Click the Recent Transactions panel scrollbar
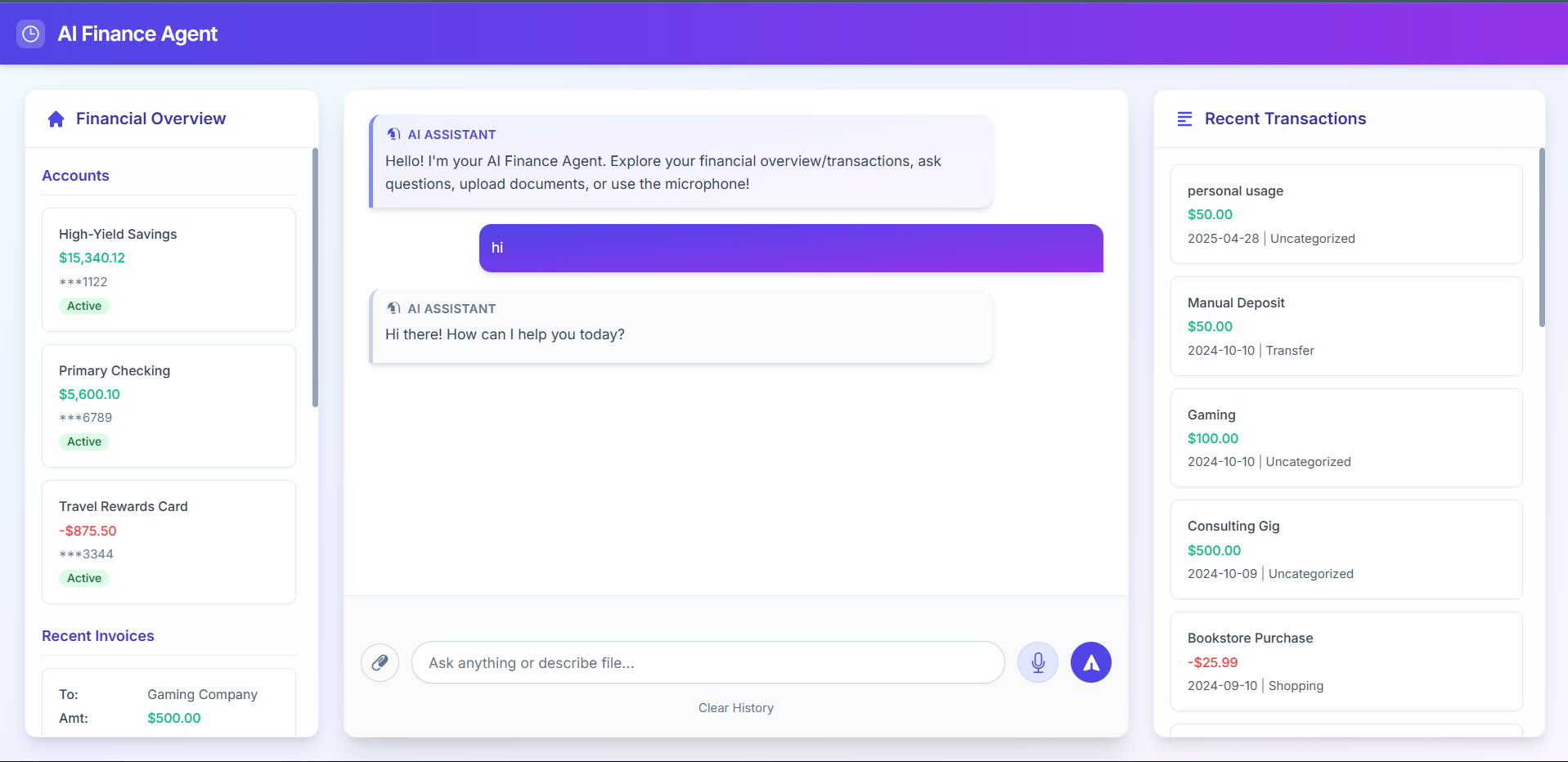Viewport: 1568px width, 762px height. point(1542,237)
